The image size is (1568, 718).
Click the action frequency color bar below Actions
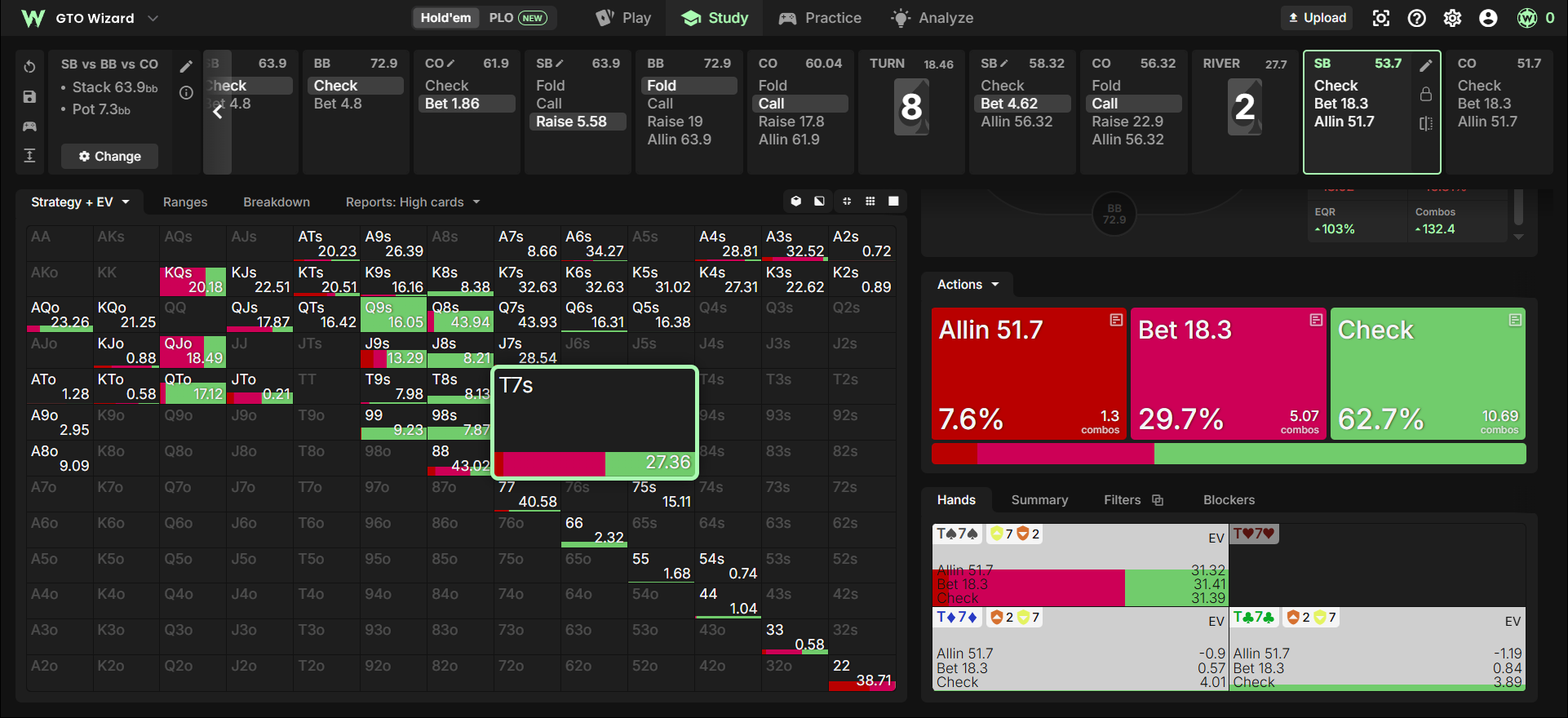pos(1229,454)
